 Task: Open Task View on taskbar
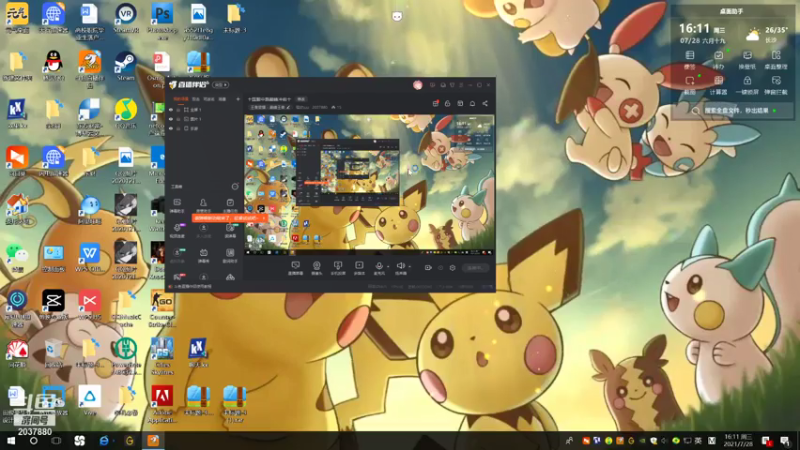click(56, 441)
